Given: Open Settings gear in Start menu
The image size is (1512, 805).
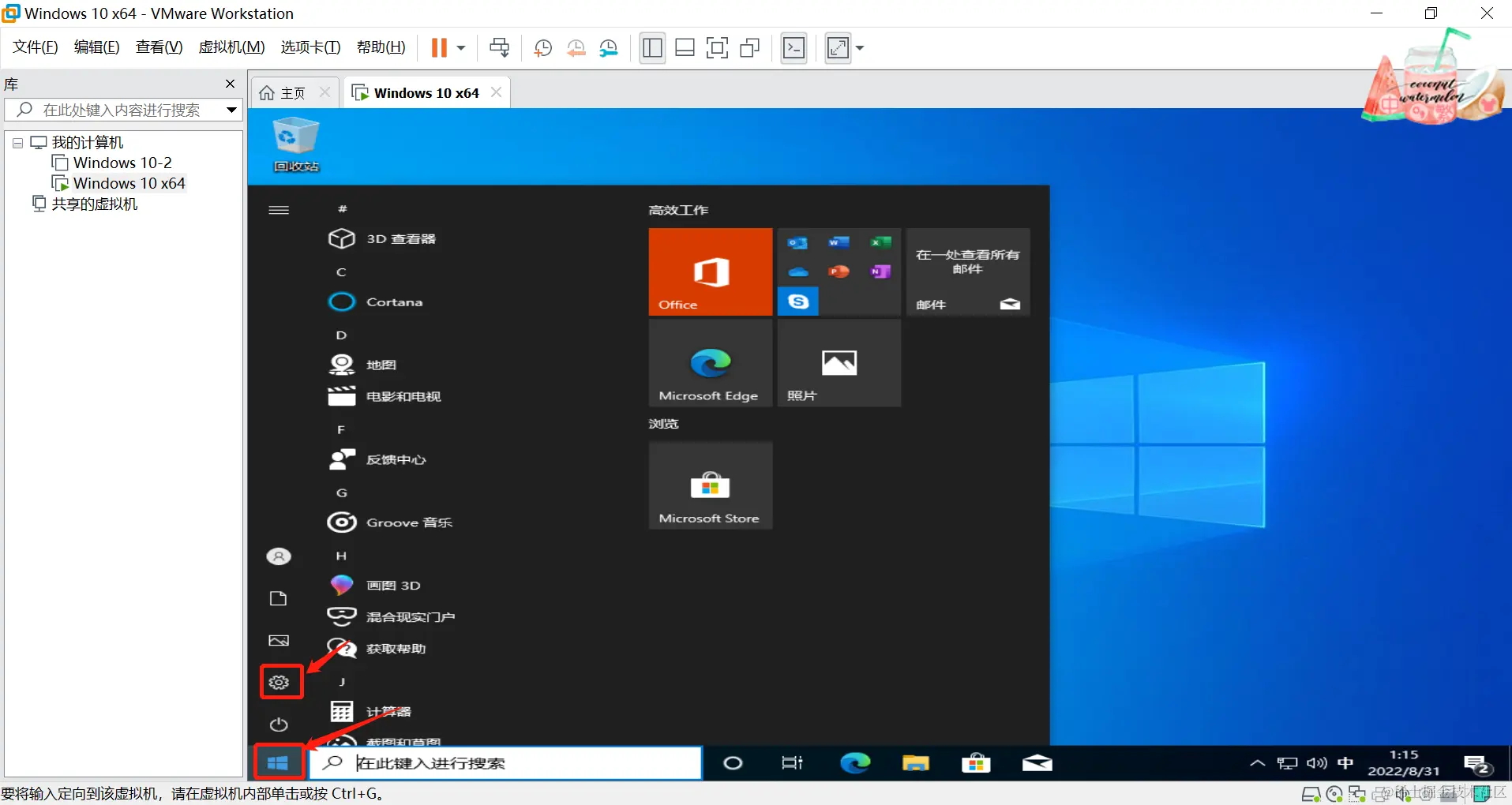Looking at the screenshot, I should click(x=280, y=682).
